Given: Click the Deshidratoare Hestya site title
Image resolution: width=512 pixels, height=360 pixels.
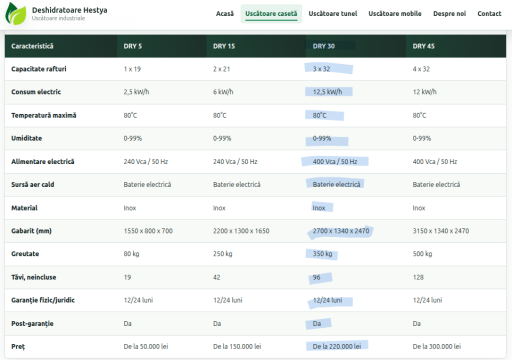Looking at the screenshot, I should [x=70, y=10].
